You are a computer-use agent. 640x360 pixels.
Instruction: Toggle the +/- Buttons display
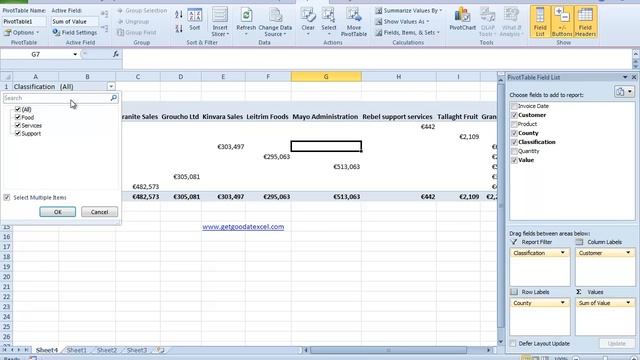pos(562,22)
